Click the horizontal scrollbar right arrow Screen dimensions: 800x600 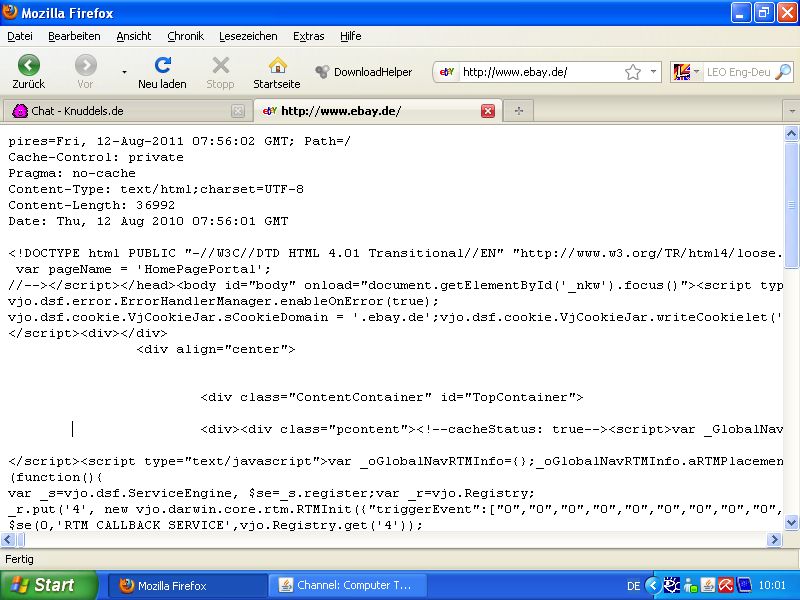[x=774, y=539]
